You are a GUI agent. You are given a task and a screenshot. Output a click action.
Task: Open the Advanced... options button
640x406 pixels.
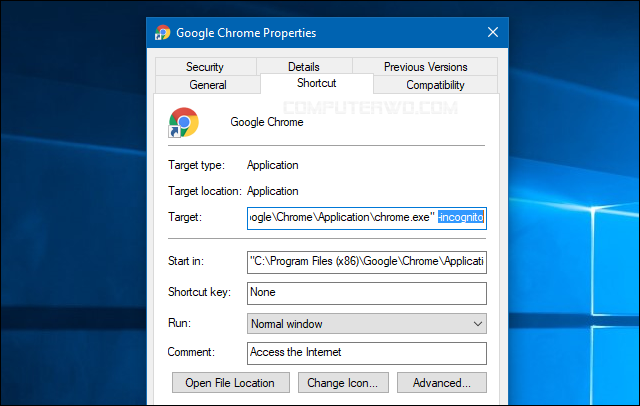[x=442, y=383]
